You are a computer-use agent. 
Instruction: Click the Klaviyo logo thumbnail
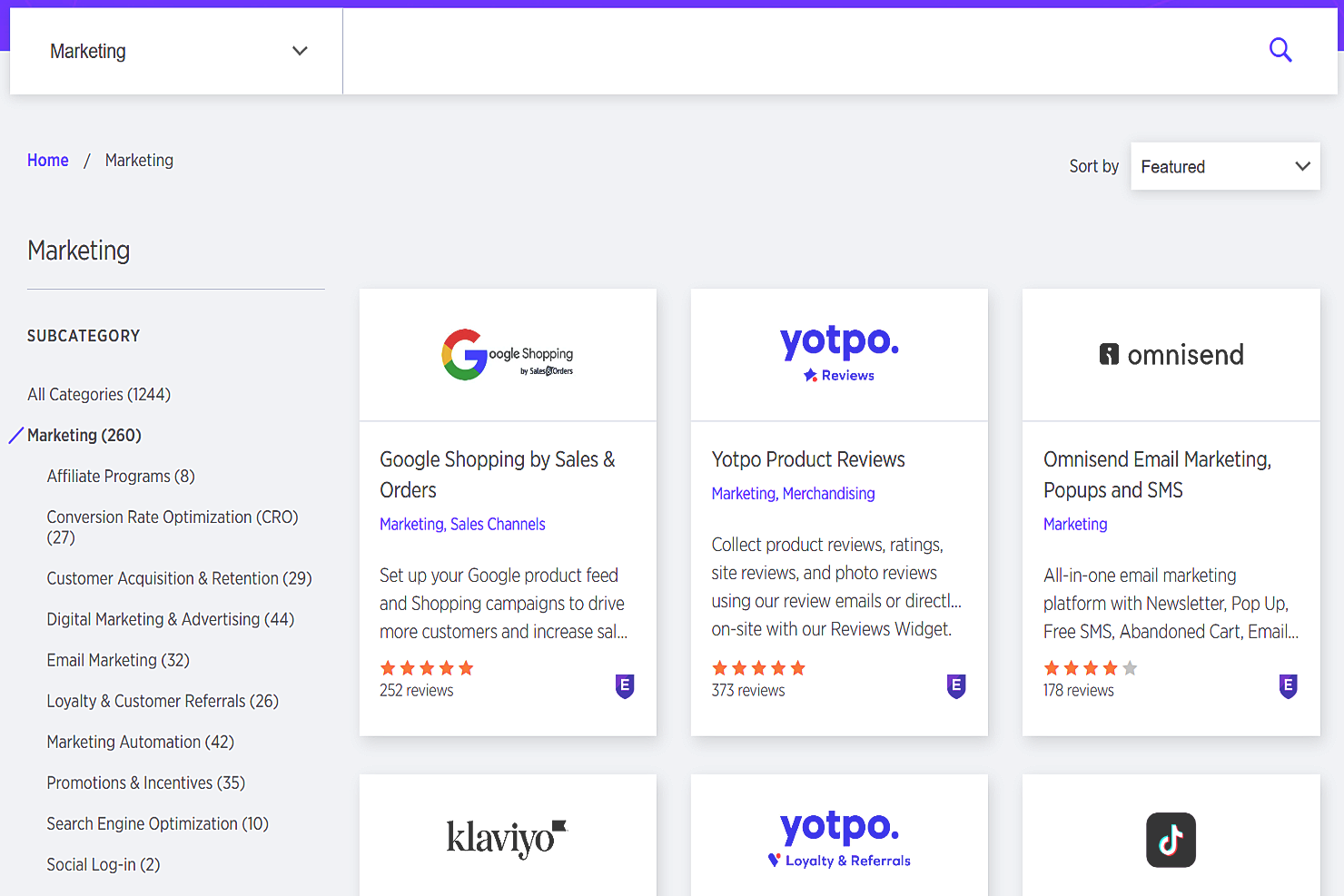[507, 839]
